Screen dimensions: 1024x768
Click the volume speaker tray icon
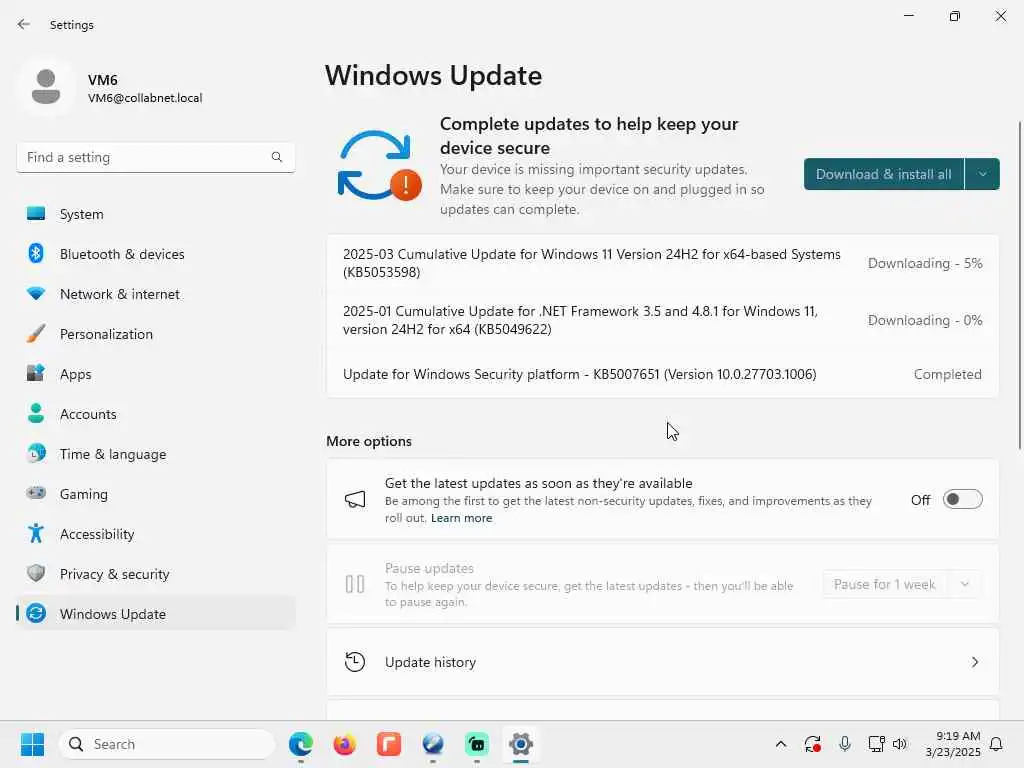point(900,744)
